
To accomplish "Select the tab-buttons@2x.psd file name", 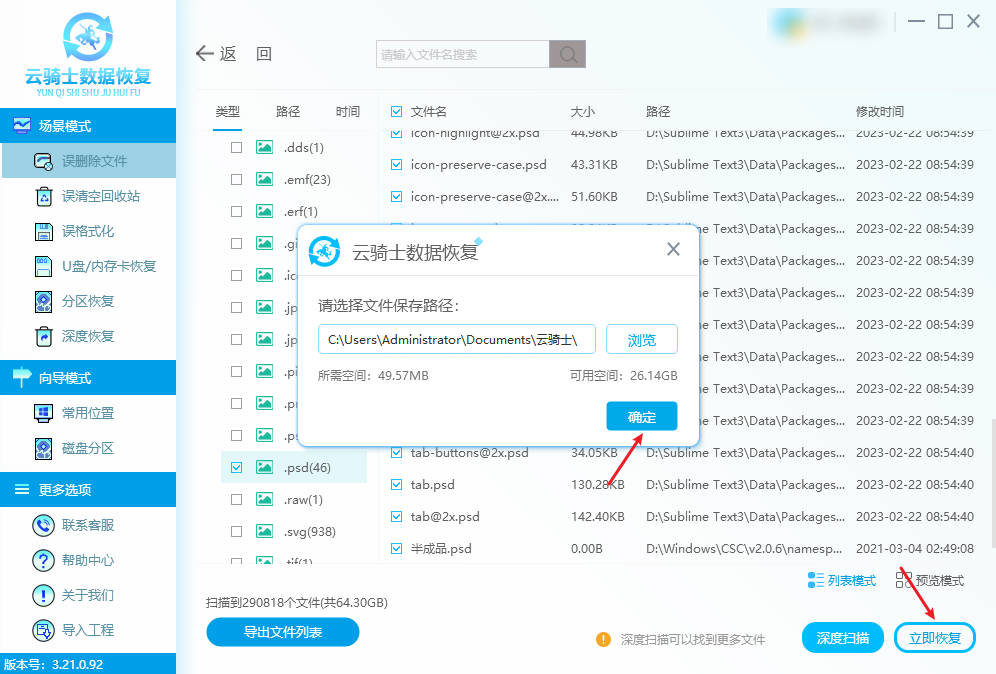I will pyautogui.click(x=469, y=453).
